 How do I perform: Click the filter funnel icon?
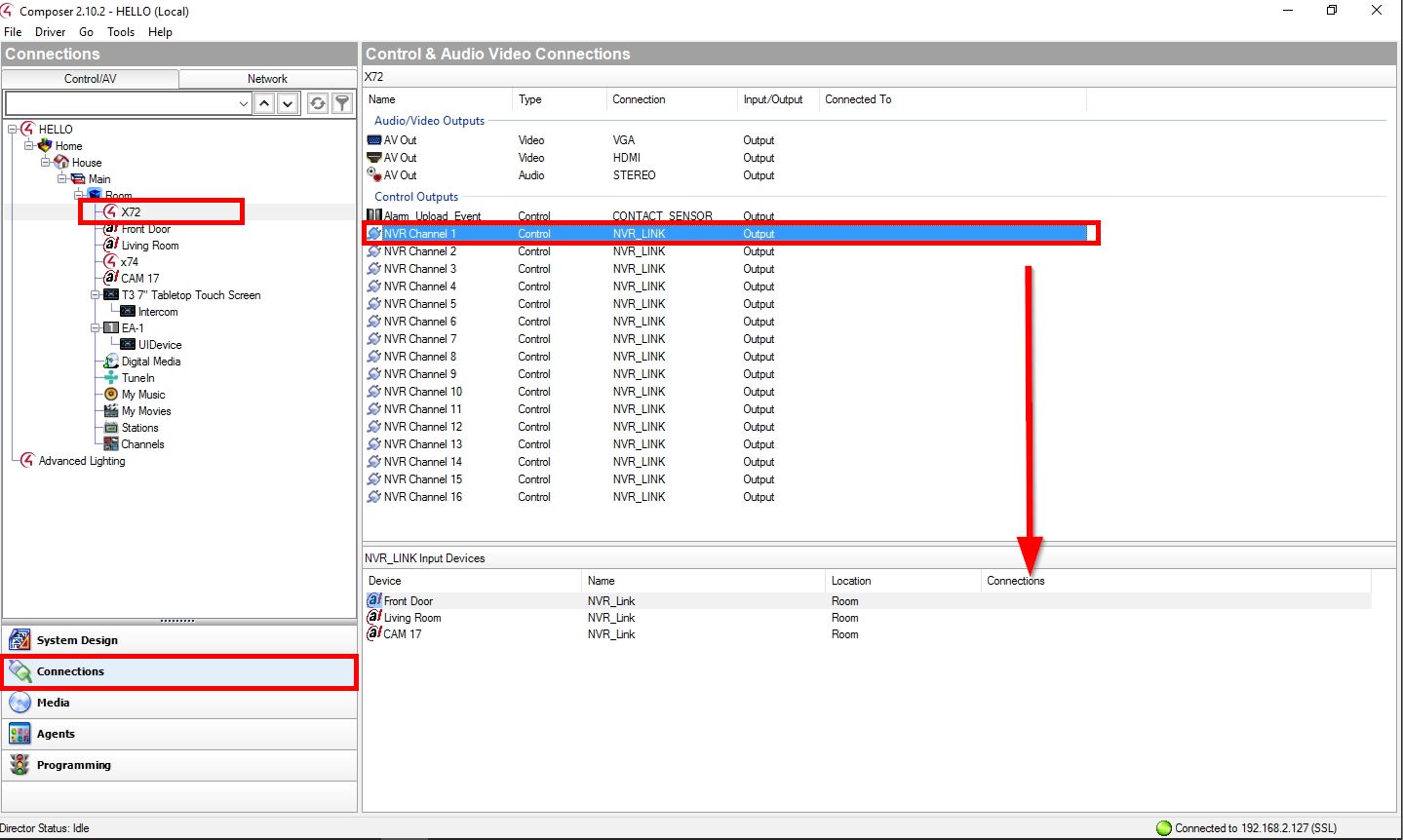342,103
